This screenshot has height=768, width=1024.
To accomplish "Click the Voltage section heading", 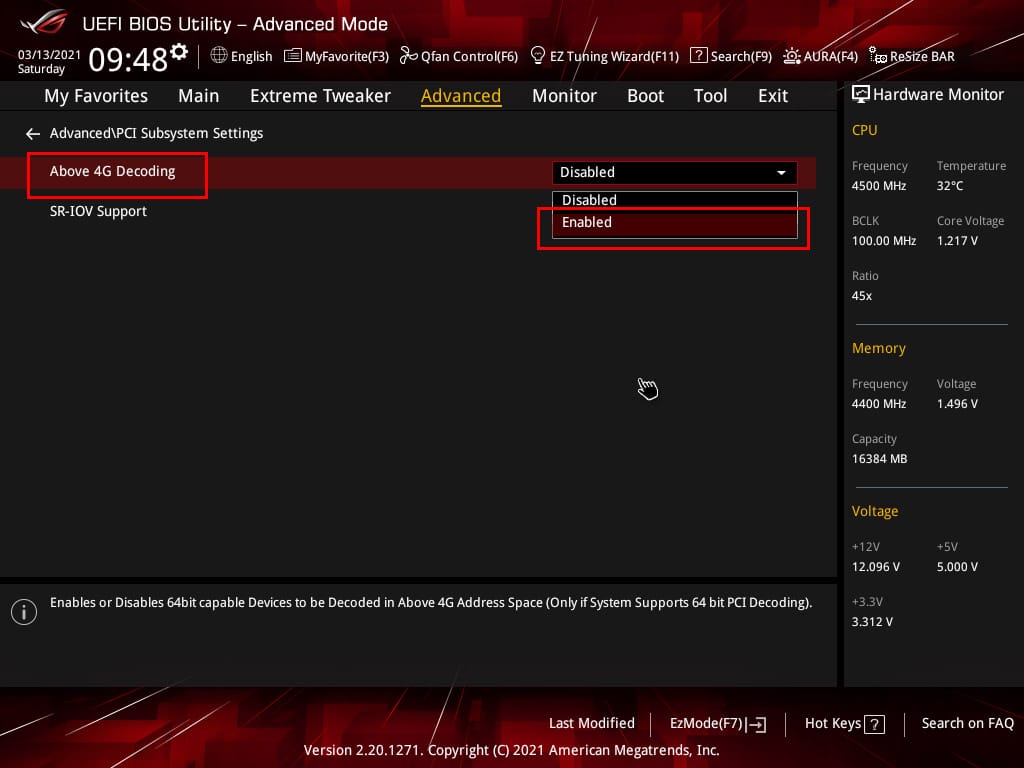I will (x=875, y=511).
